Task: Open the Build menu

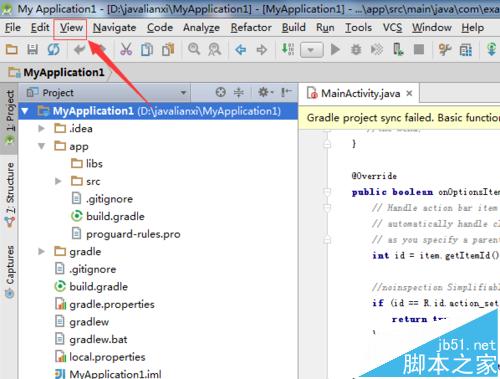Action: tap(293, 28)
